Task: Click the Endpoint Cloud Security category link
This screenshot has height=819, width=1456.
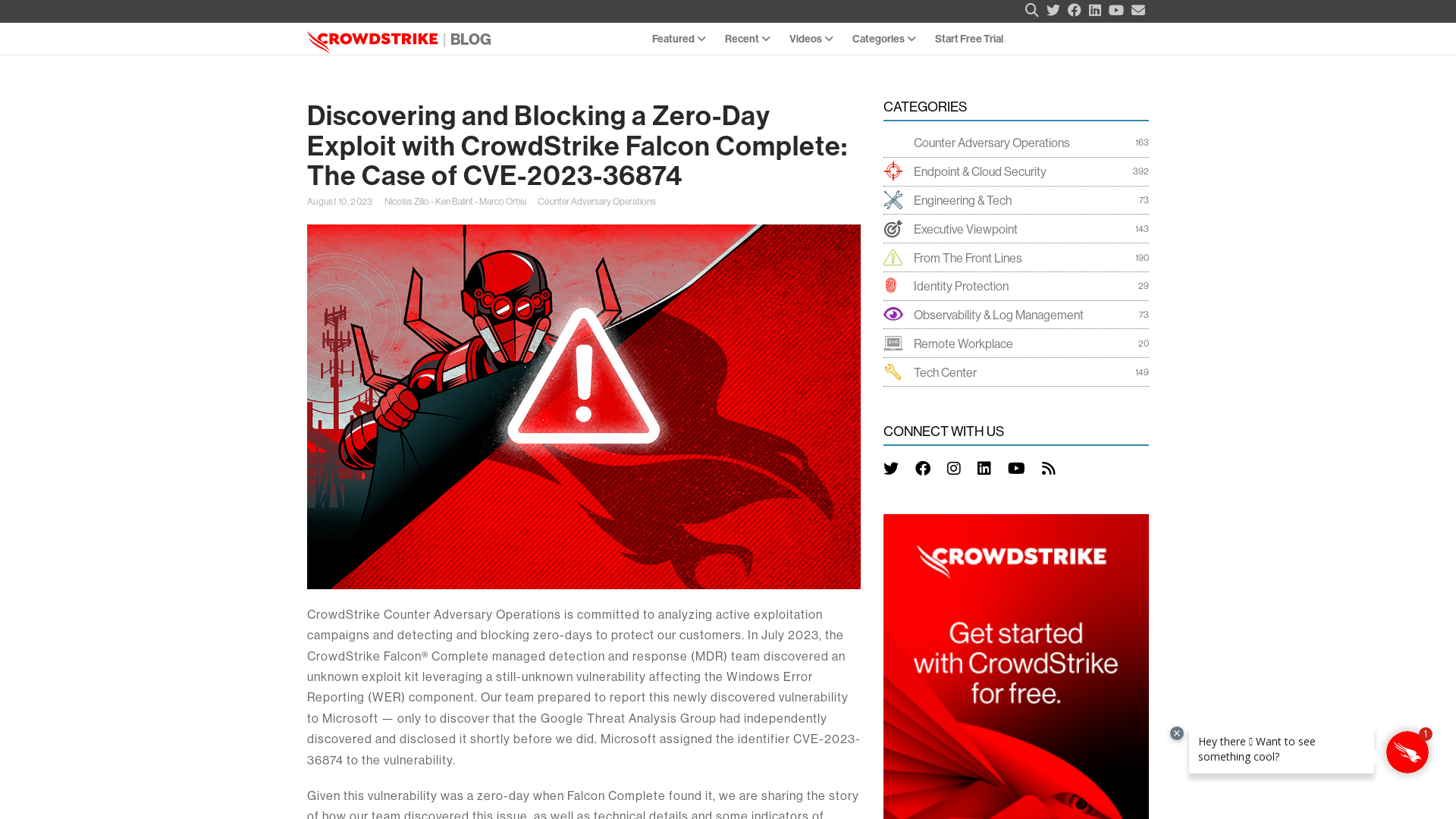Action: coord(980,171)
